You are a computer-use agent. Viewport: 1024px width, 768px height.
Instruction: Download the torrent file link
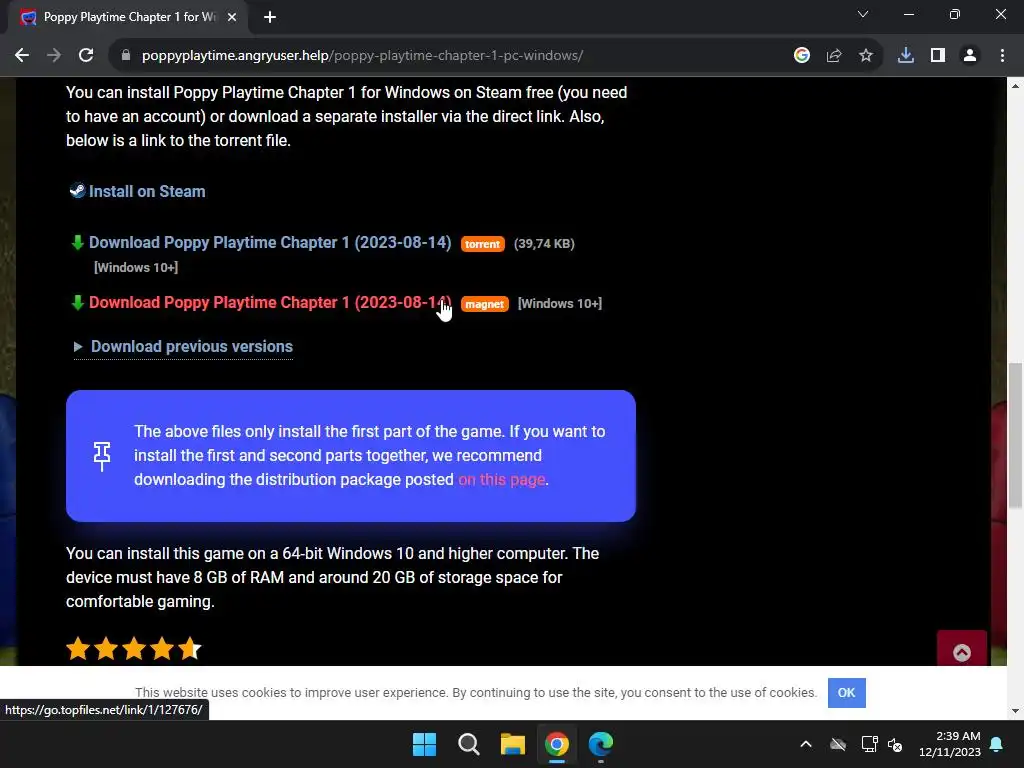[270, 242]
